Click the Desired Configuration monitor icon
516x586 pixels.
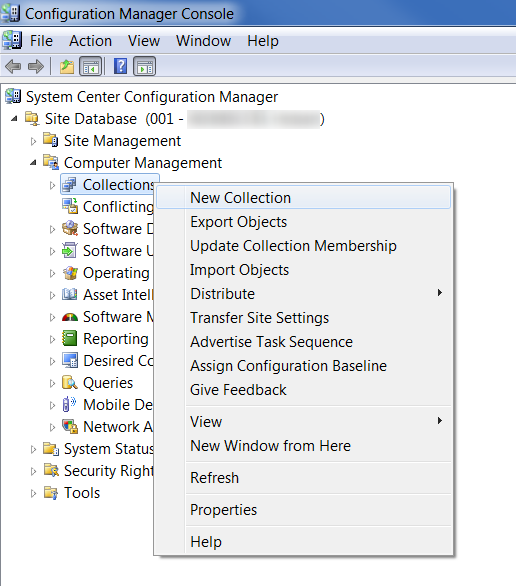coord(70,360)
